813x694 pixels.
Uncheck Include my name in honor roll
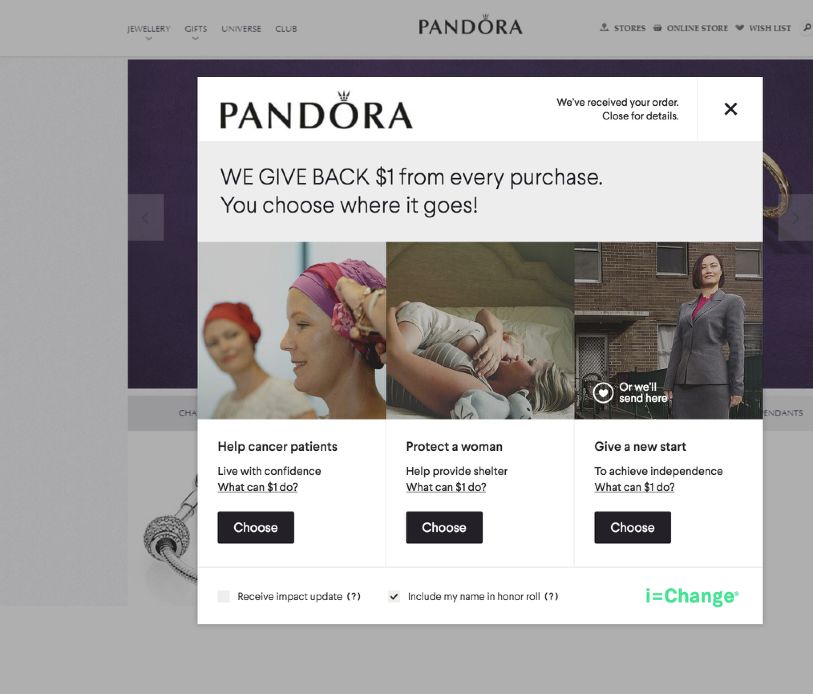[394, 596]
